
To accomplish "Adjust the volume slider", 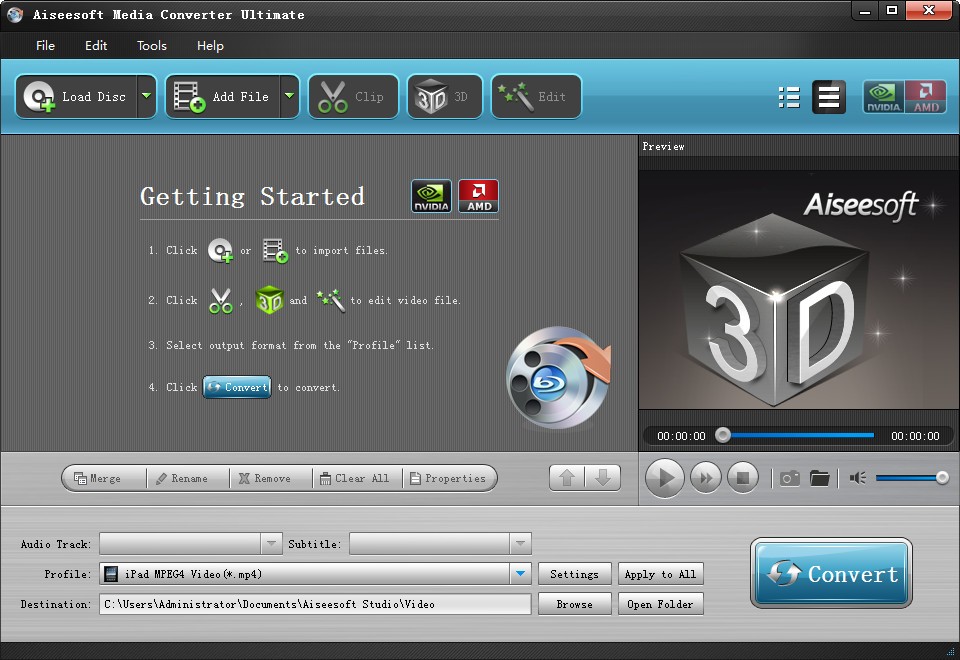I will [912, 478].
